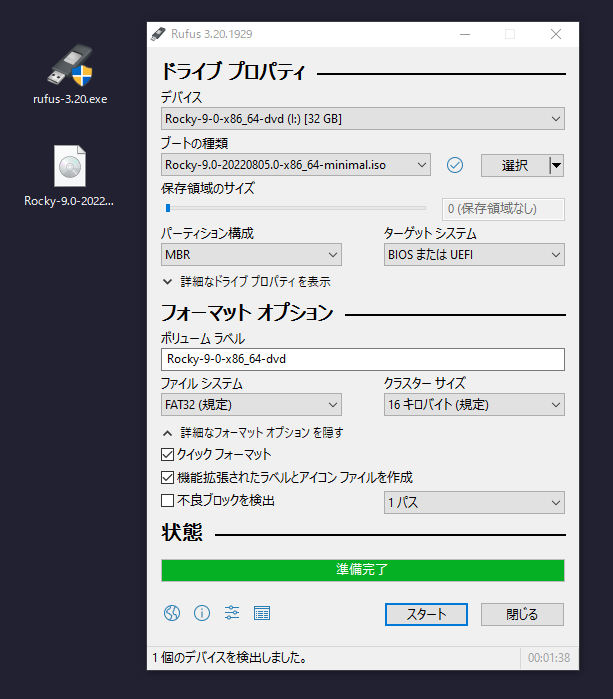The width and height of the screenshot is (613, 699).
Task: Open ターゲット システム dropdown
Action: coord(474,255)
